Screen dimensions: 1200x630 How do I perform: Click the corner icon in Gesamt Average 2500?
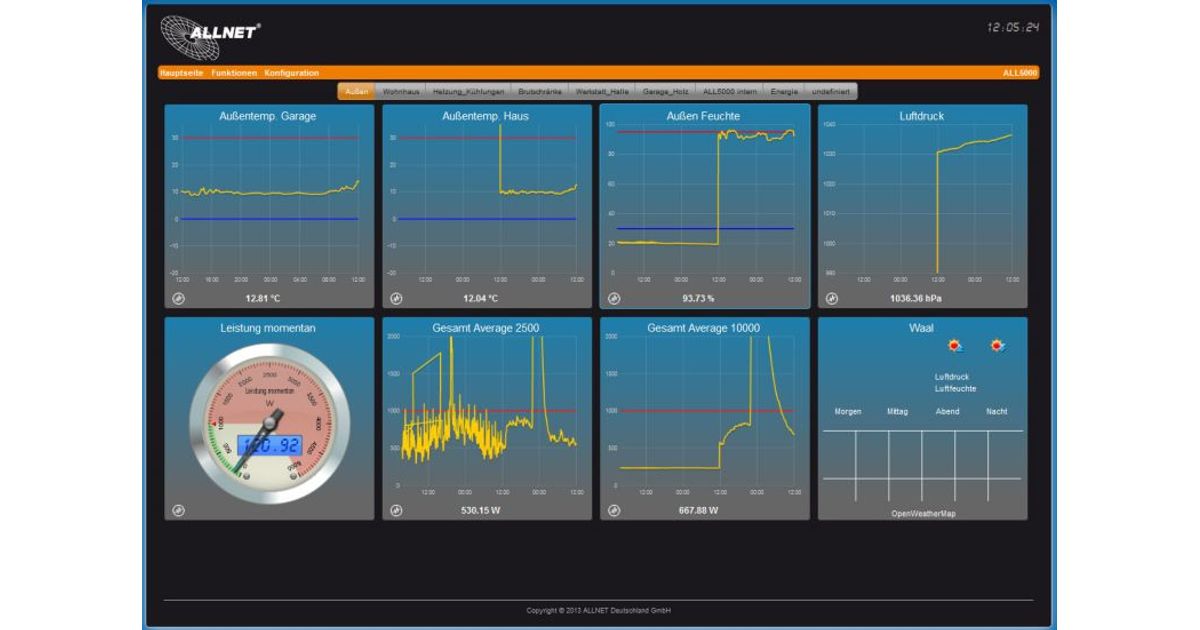pos(396,510)
